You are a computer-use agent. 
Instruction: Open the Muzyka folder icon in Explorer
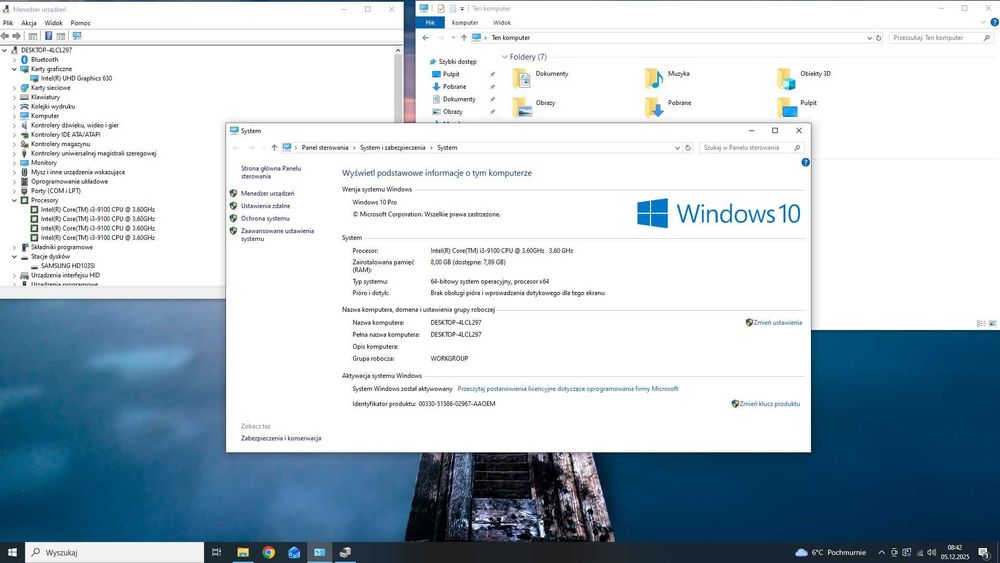[653, 78]
